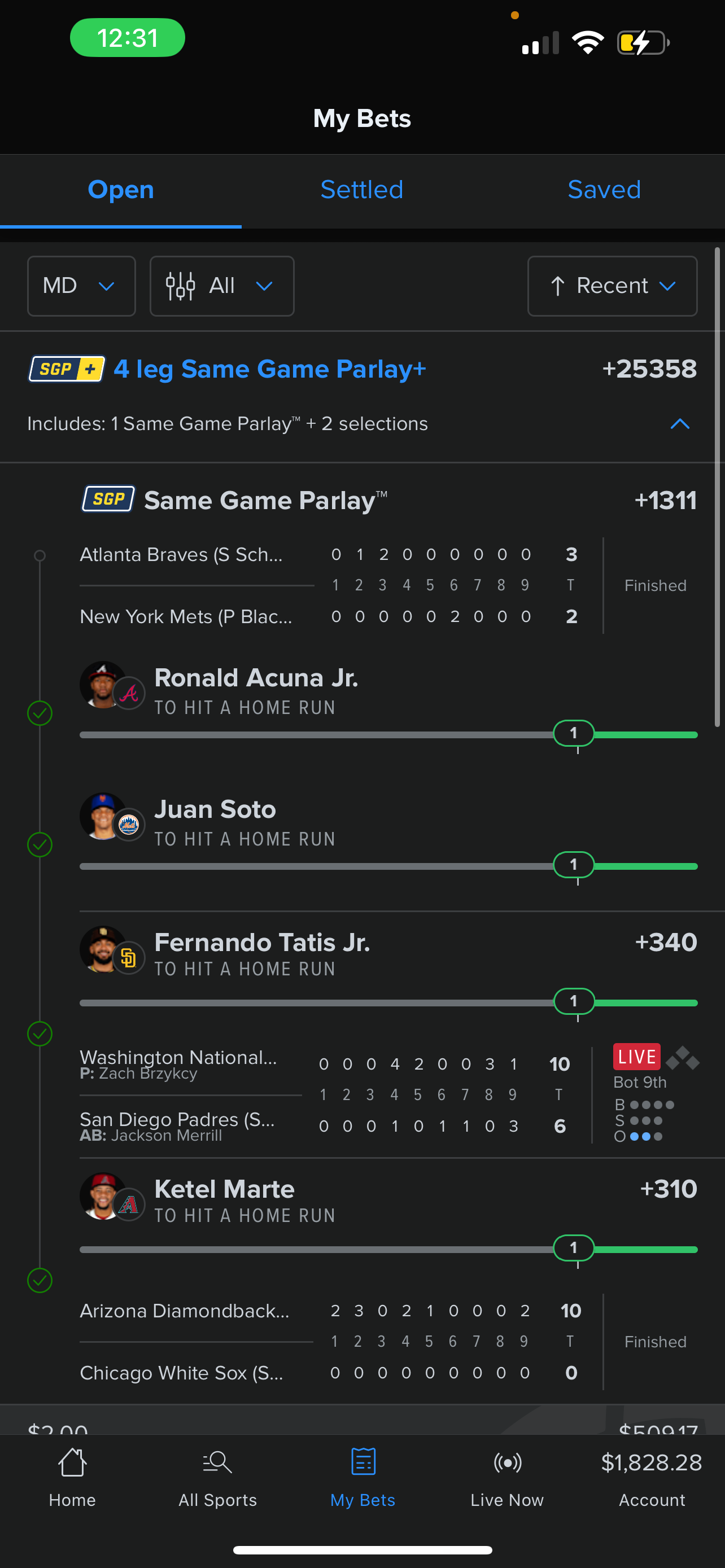Tap the SGP+ badge icon
The image size is (725, 1568).
tap(67, 369)
